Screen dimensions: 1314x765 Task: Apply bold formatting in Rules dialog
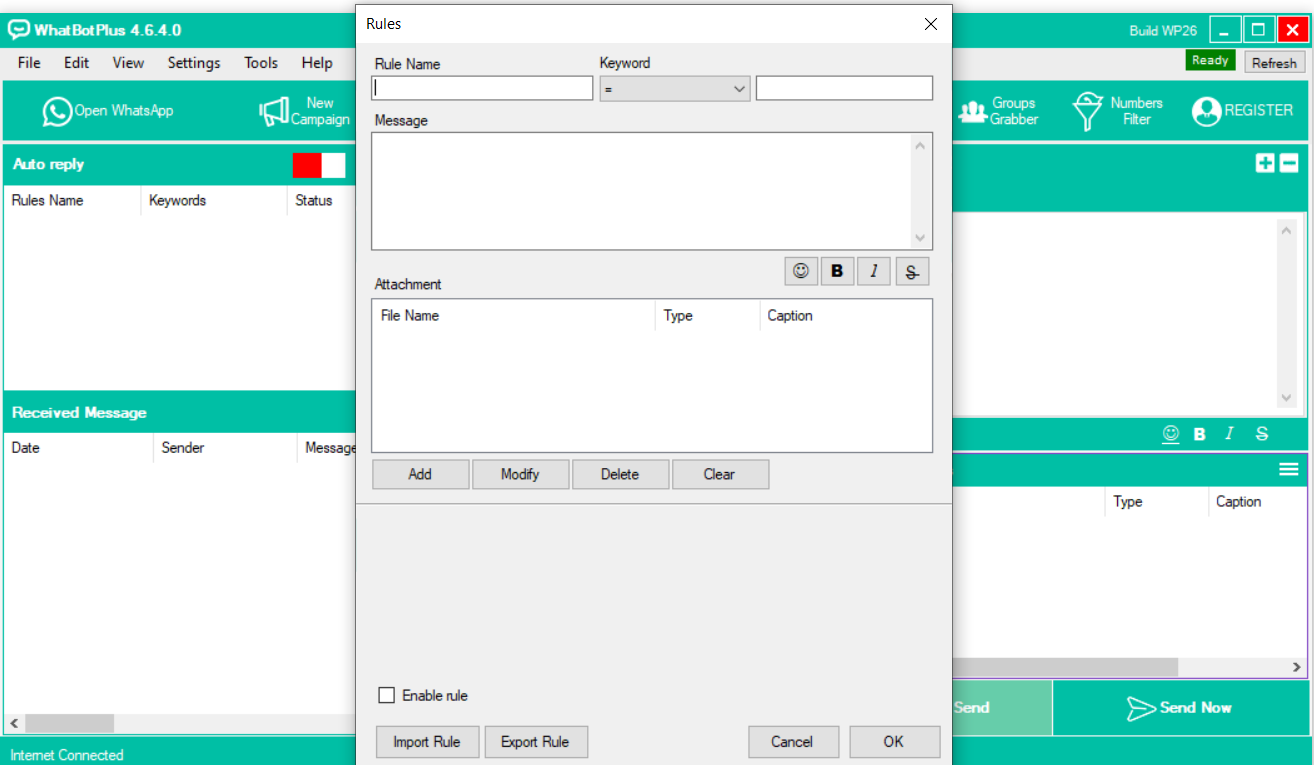(x=837, y=271)
